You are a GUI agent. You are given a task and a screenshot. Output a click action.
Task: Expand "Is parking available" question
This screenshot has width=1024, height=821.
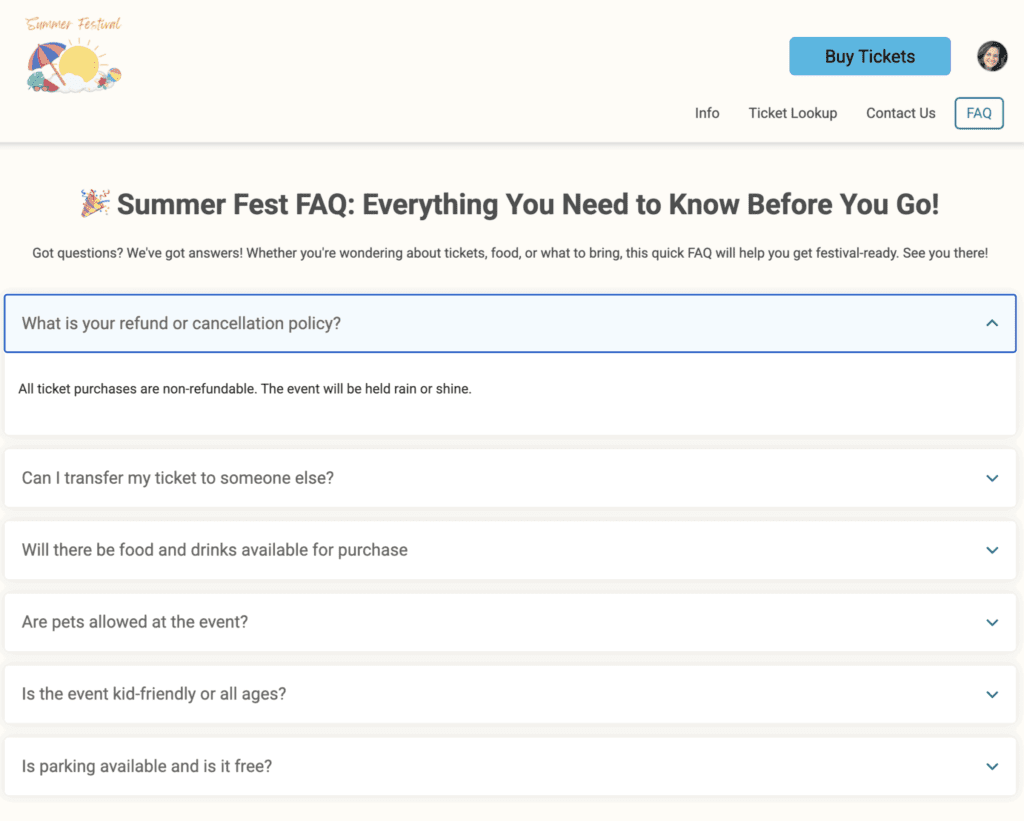pyautogui.click(x=147, y=766)
